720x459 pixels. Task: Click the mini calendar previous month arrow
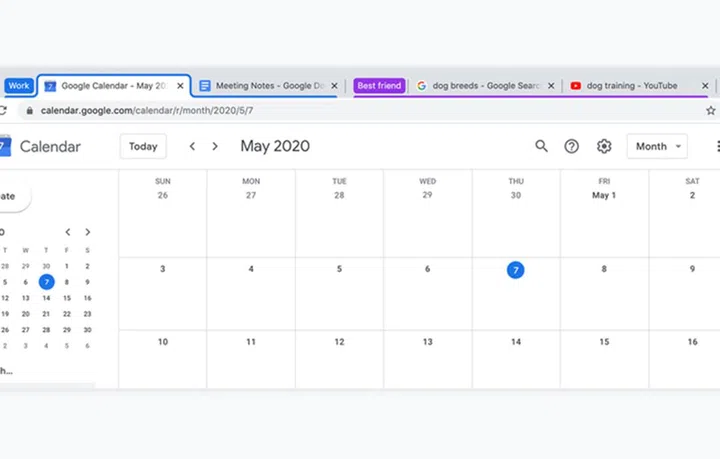click(x=67, y=232)
